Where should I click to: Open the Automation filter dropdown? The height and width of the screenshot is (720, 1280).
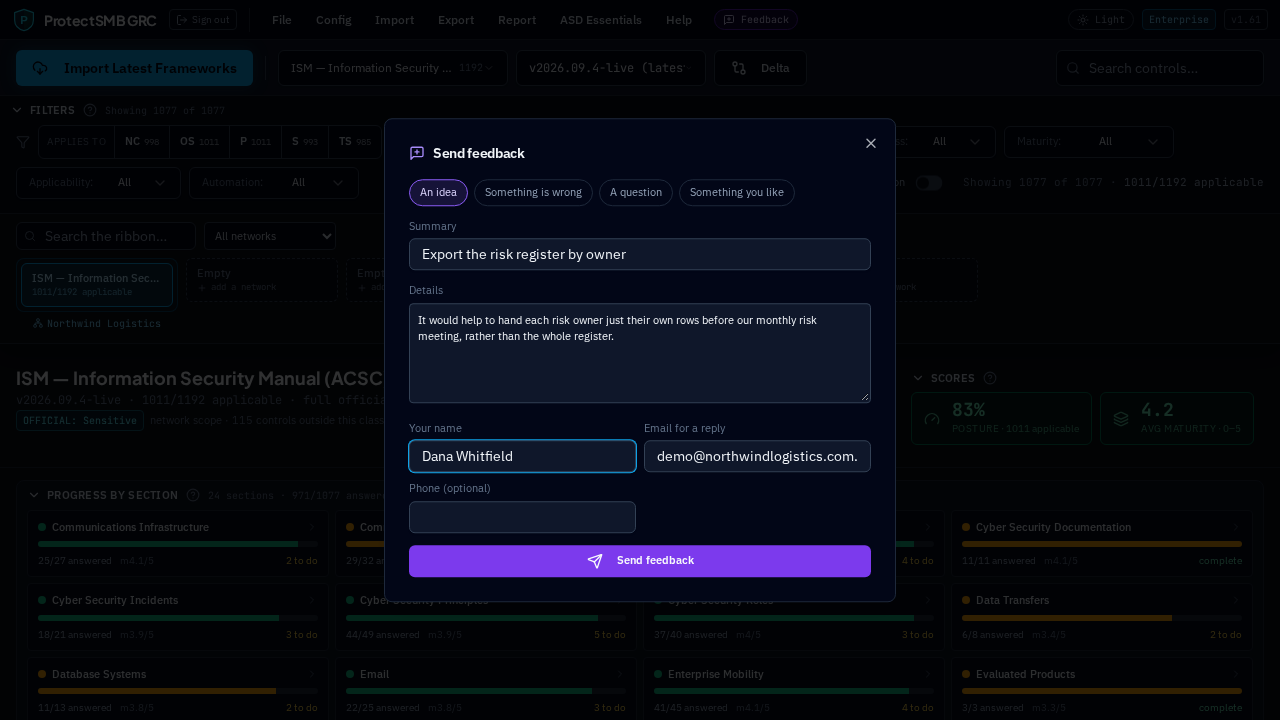pos(273,183)
